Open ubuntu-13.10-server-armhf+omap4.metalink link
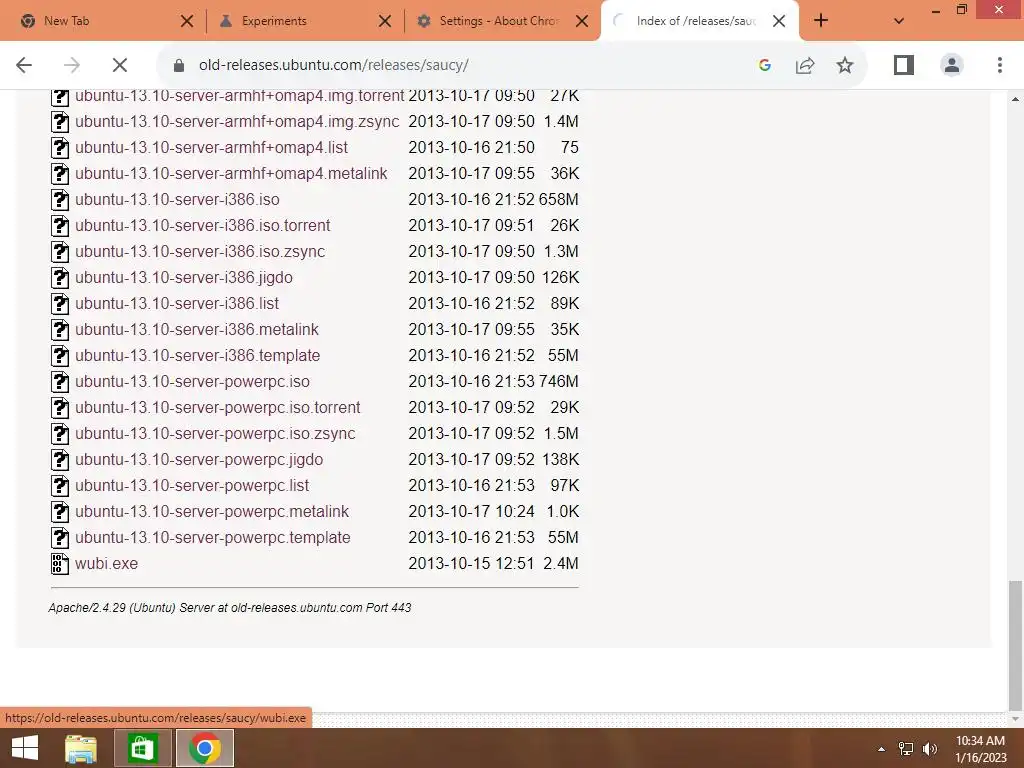Screen dimensions: 1024x768 point(231,174)
